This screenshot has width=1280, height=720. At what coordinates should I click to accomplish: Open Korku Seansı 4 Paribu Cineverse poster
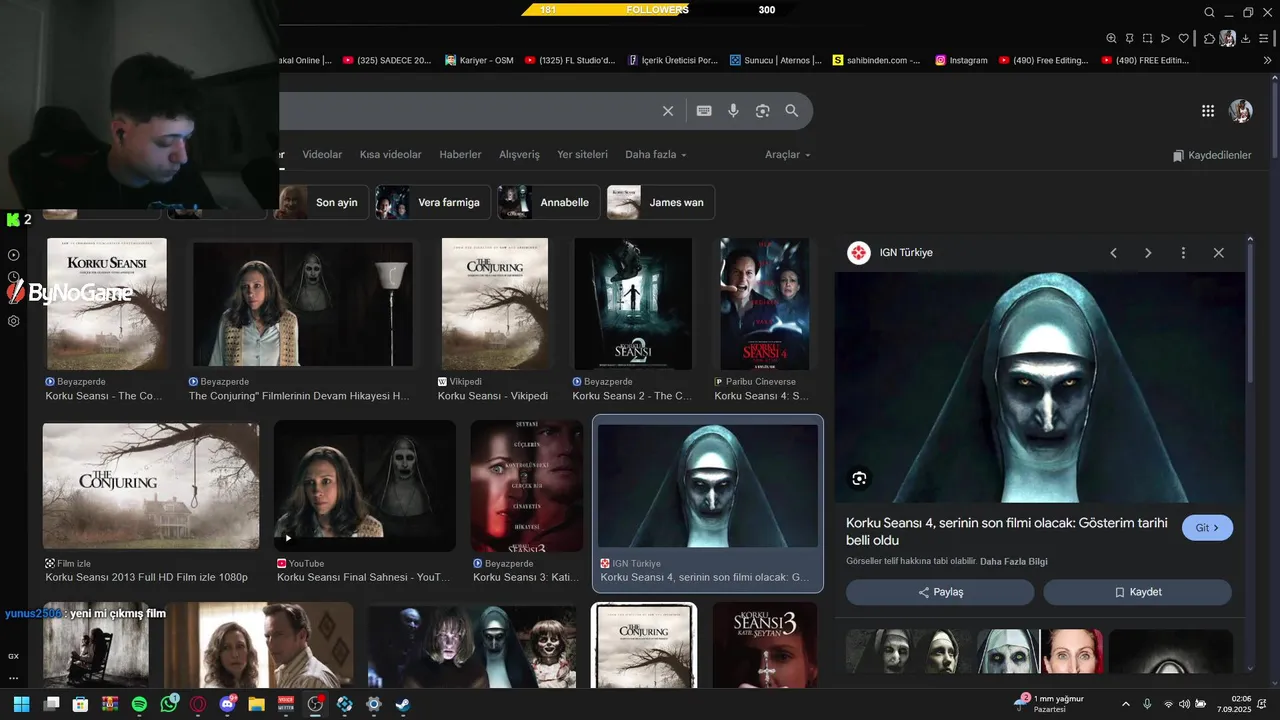[x=765, y=304]
